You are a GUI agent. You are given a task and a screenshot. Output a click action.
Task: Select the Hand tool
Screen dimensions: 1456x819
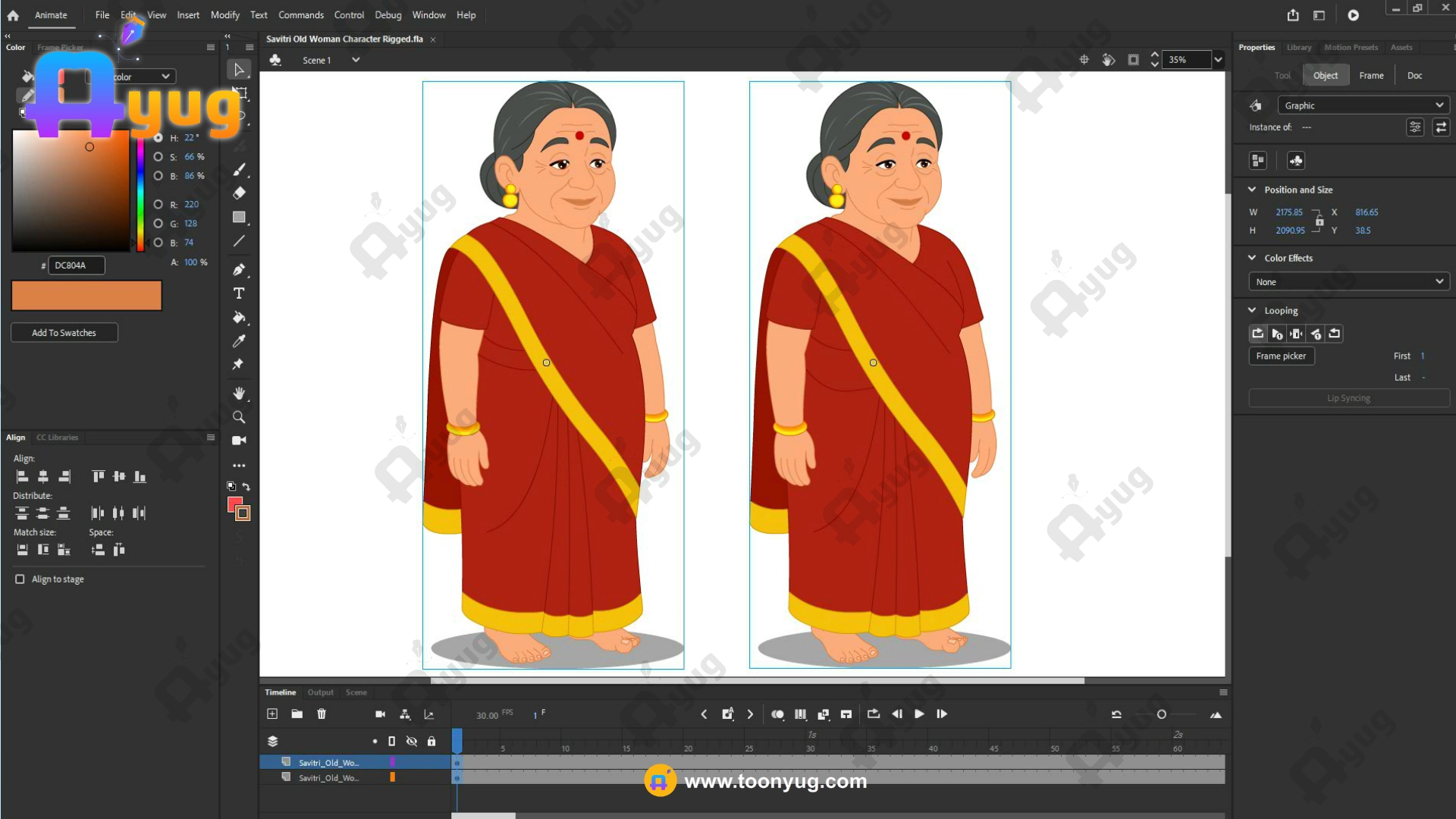[239, 393]
